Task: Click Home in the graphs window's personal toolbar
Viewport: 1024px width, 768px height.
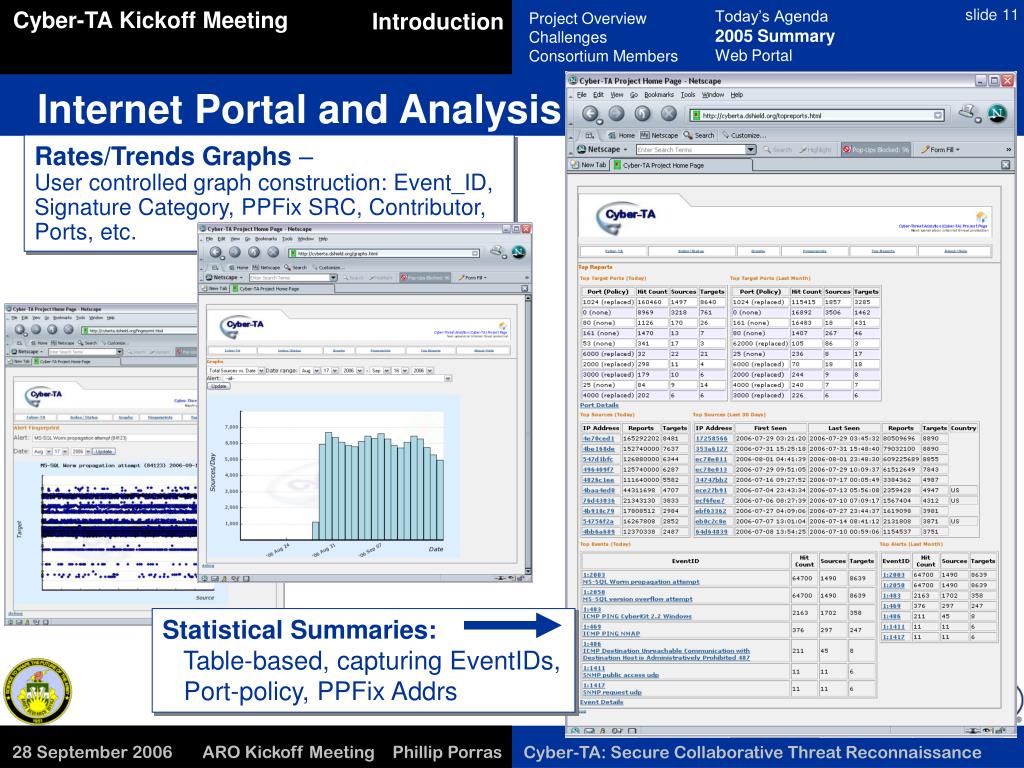Action: coord(239,268)
